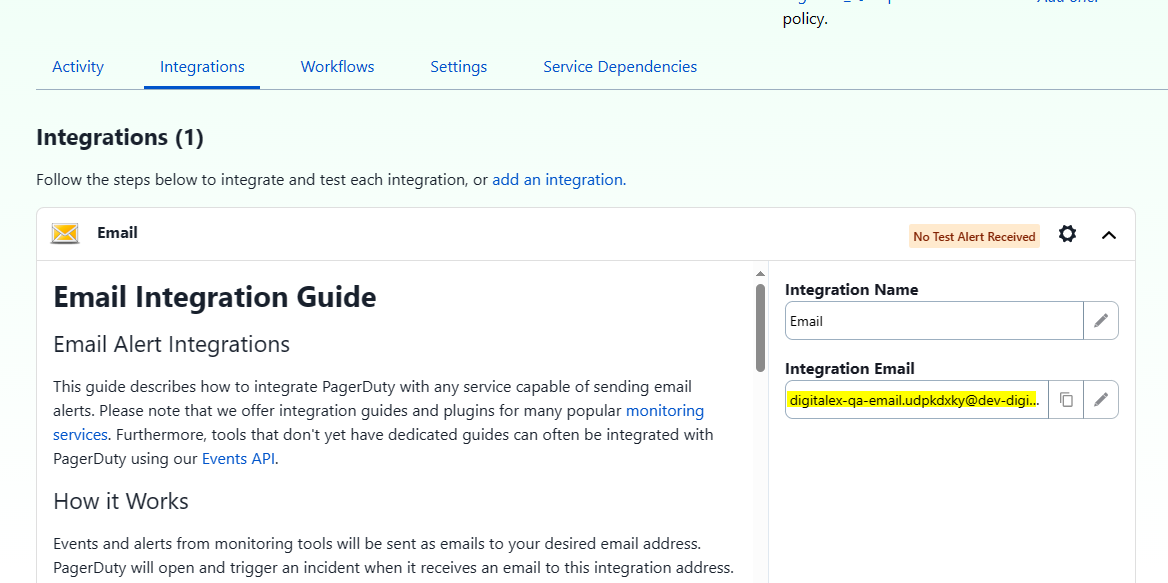1168x583 pixels.
Task: Click the 'add an integration' link
Action: [558, 180]
